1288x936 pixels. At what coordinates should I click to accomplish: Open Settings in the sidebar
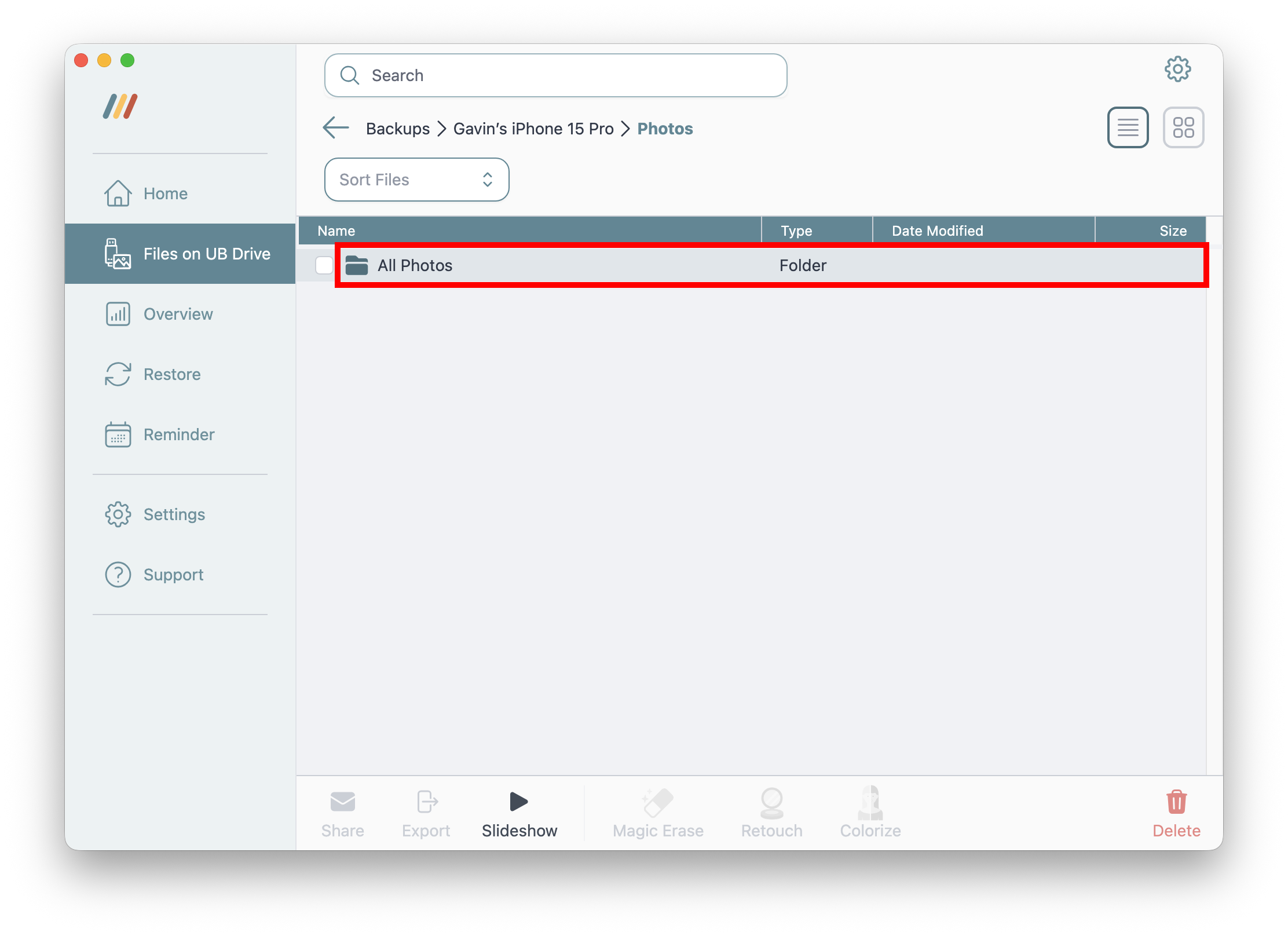click(180, 514)
